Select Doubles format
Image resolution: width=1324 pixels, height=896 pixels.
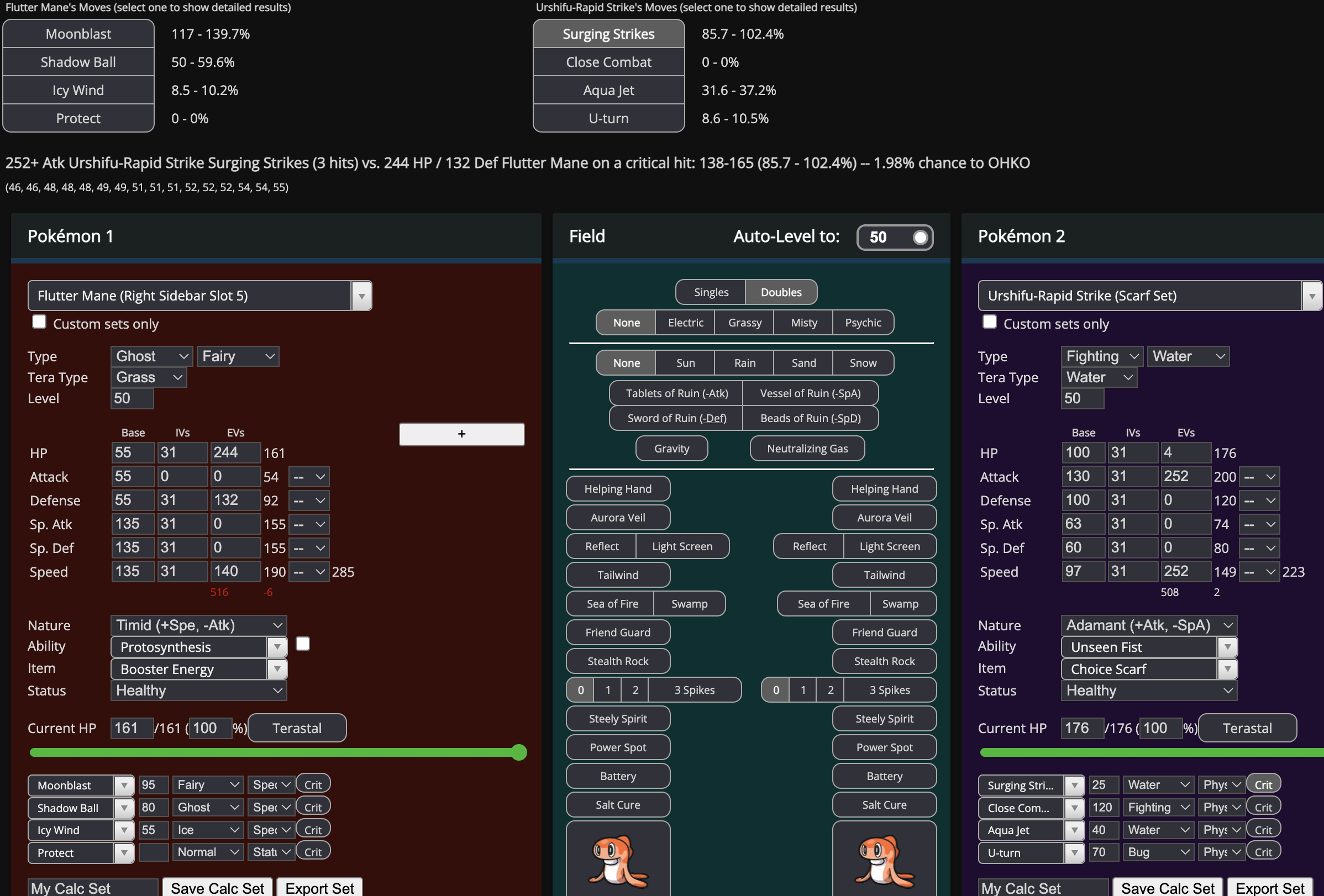[x=781, y=292]
